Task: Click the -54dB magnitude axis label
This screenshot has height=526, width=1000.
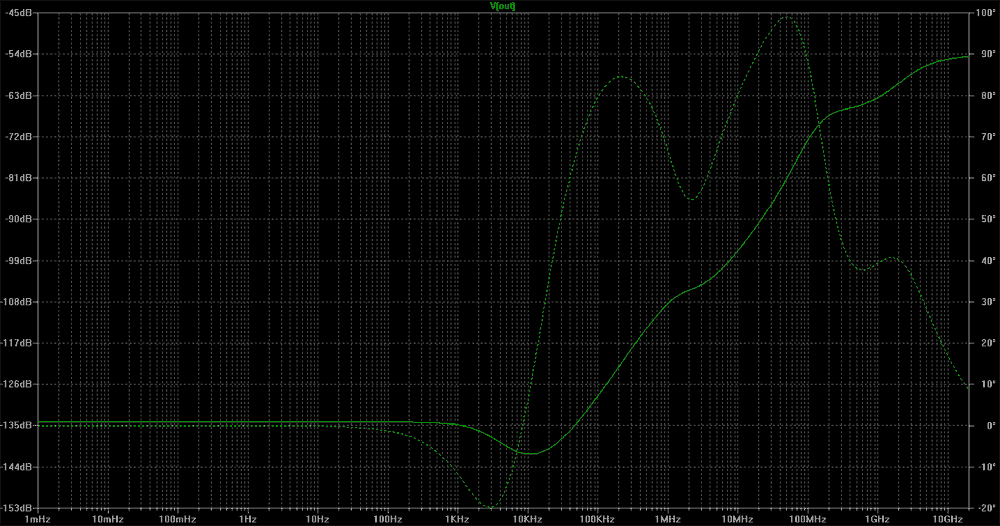Action: coord(19,54)
